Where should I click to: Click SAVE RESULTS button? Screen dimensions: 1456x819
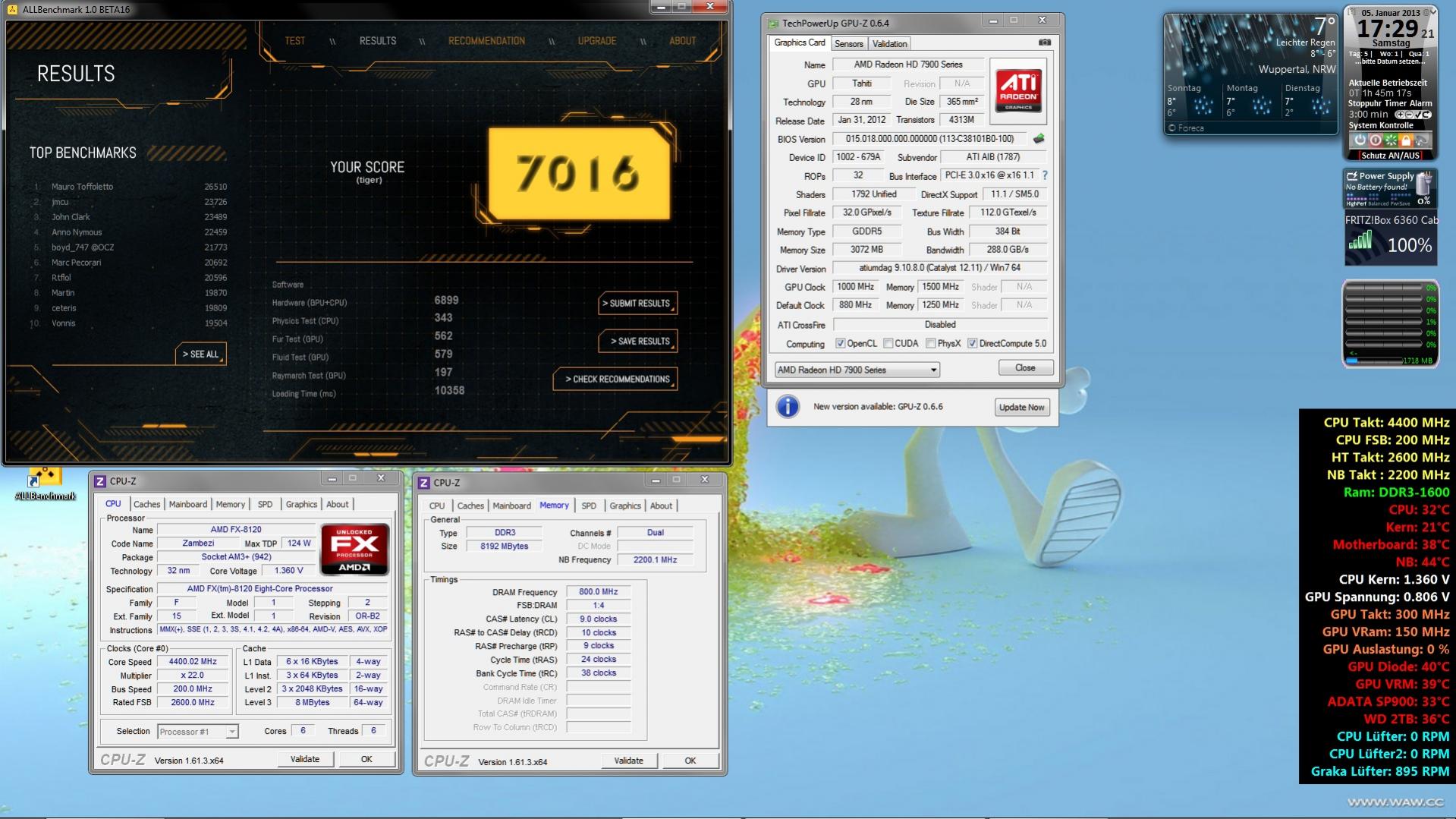tap(637, 341)
